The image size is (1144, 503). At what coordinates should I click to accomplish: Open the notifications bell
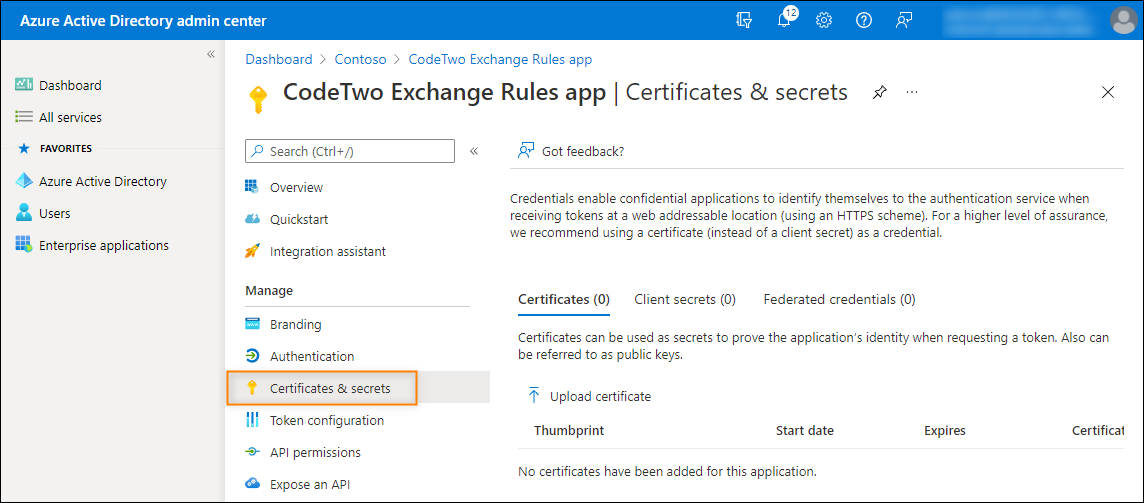click(785, 19)
